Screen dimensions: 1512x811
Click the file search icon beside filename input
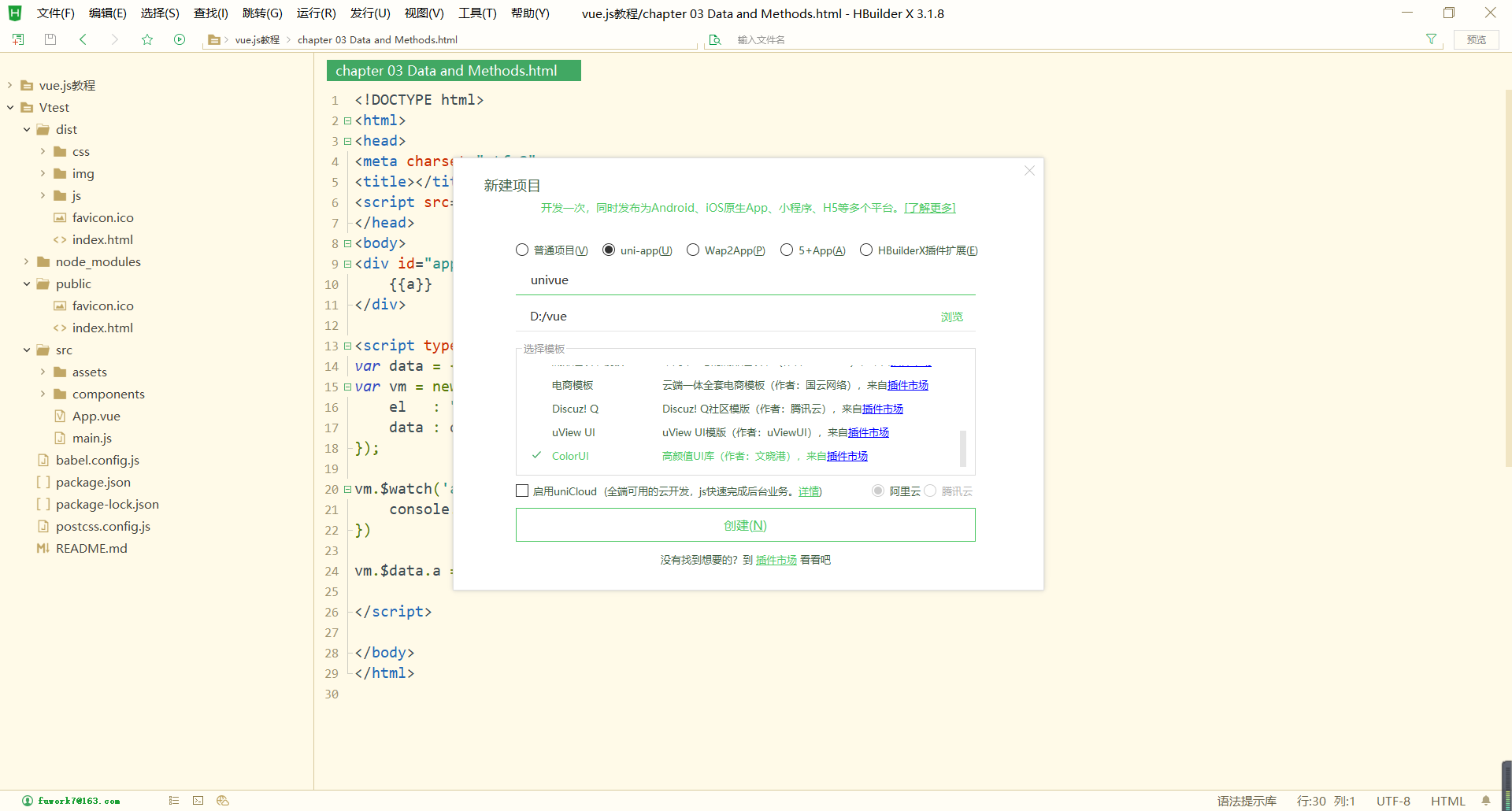(715, 40)
